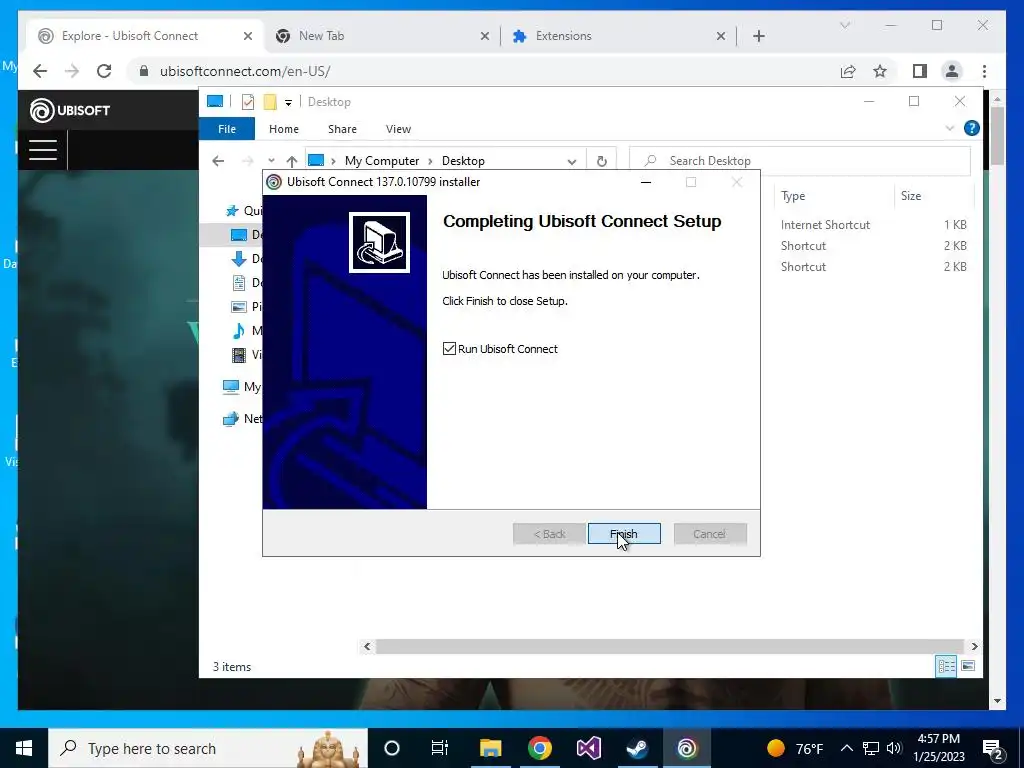Open Chrome three-dot menu
1024x768 pixels.
pyautogui.click(x=984, y=71)
